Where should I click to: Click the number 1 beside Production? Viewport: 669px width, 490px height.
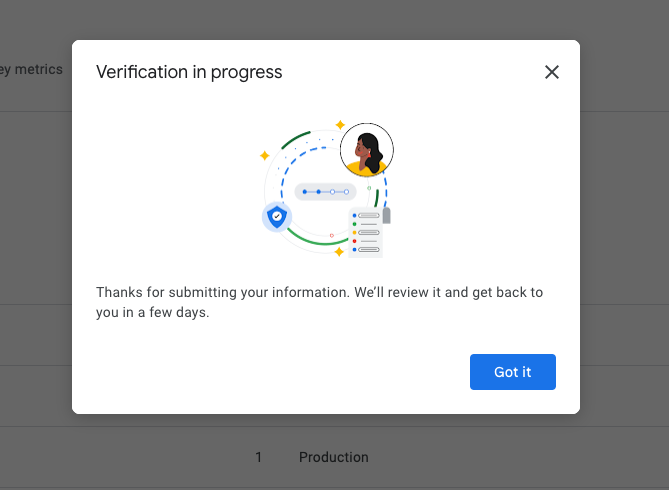tap(258, 457)
